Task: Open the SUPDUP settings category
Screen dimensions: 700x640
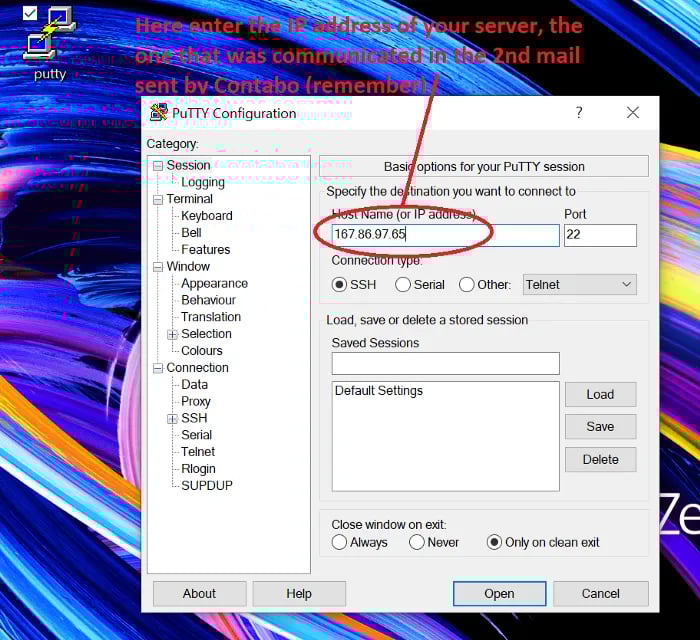Action: (207, 486)
